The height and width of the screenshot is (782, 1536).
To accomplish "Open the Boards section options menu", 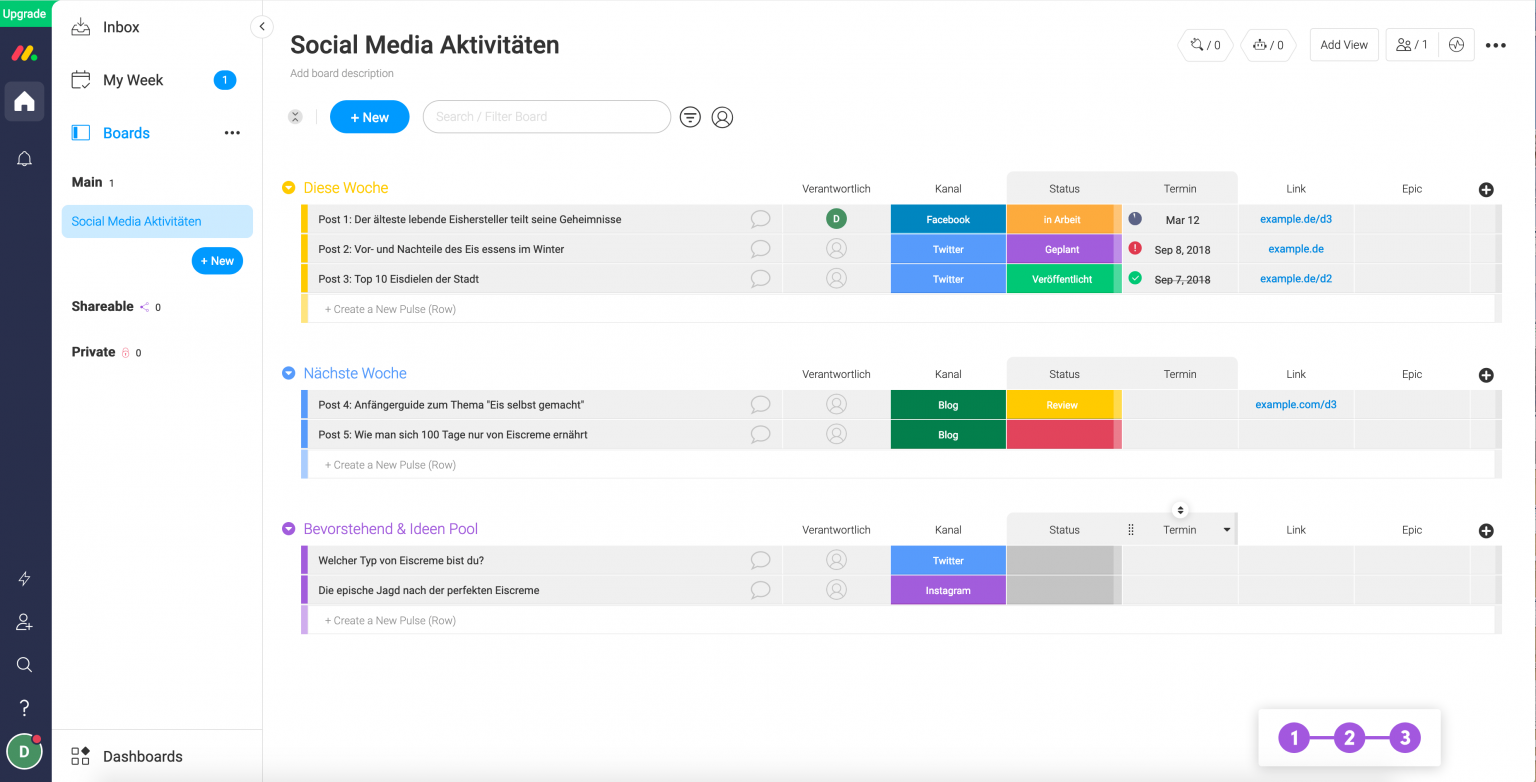I will click(232, 132).
